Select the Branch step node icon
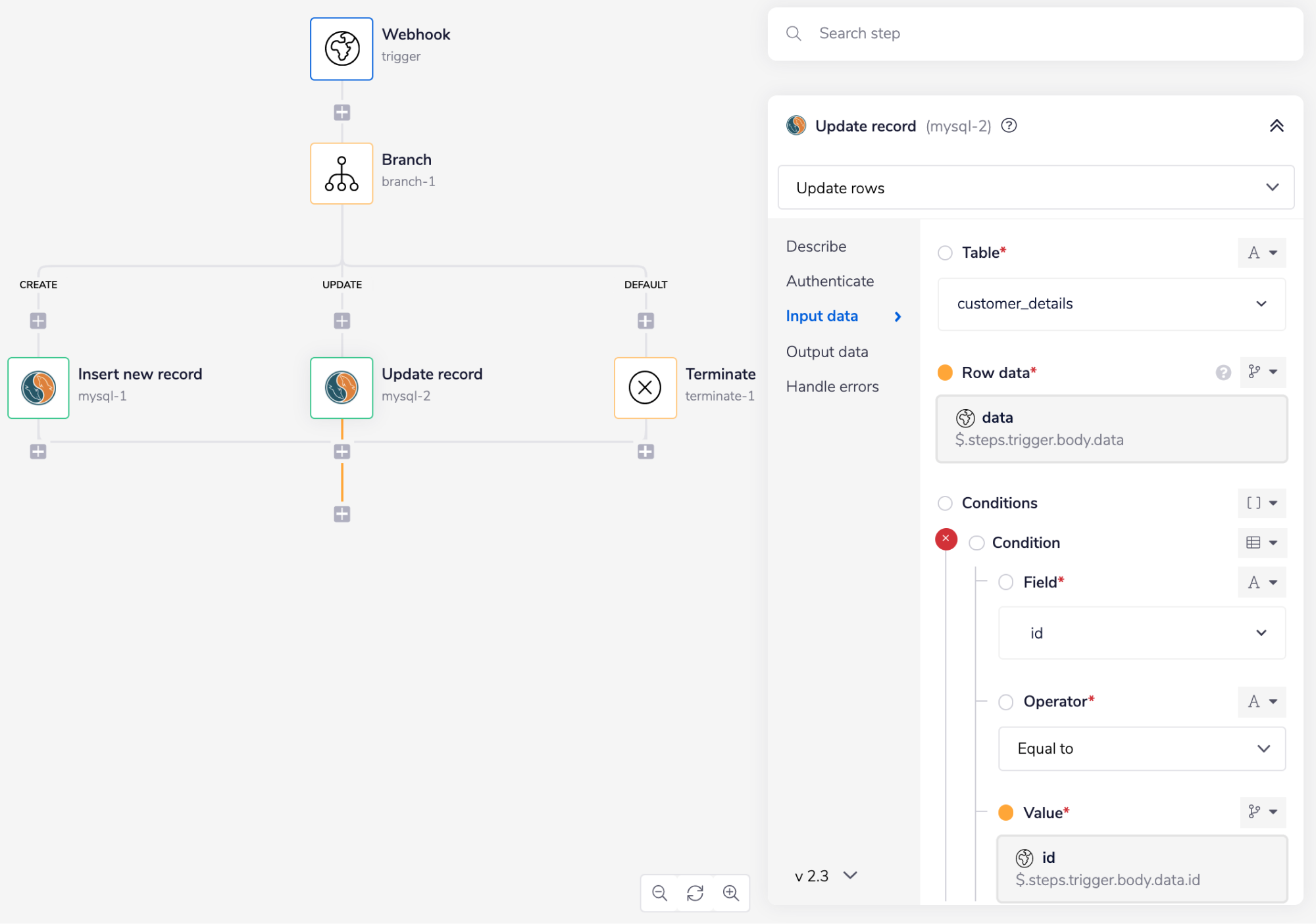 [342, 174]
